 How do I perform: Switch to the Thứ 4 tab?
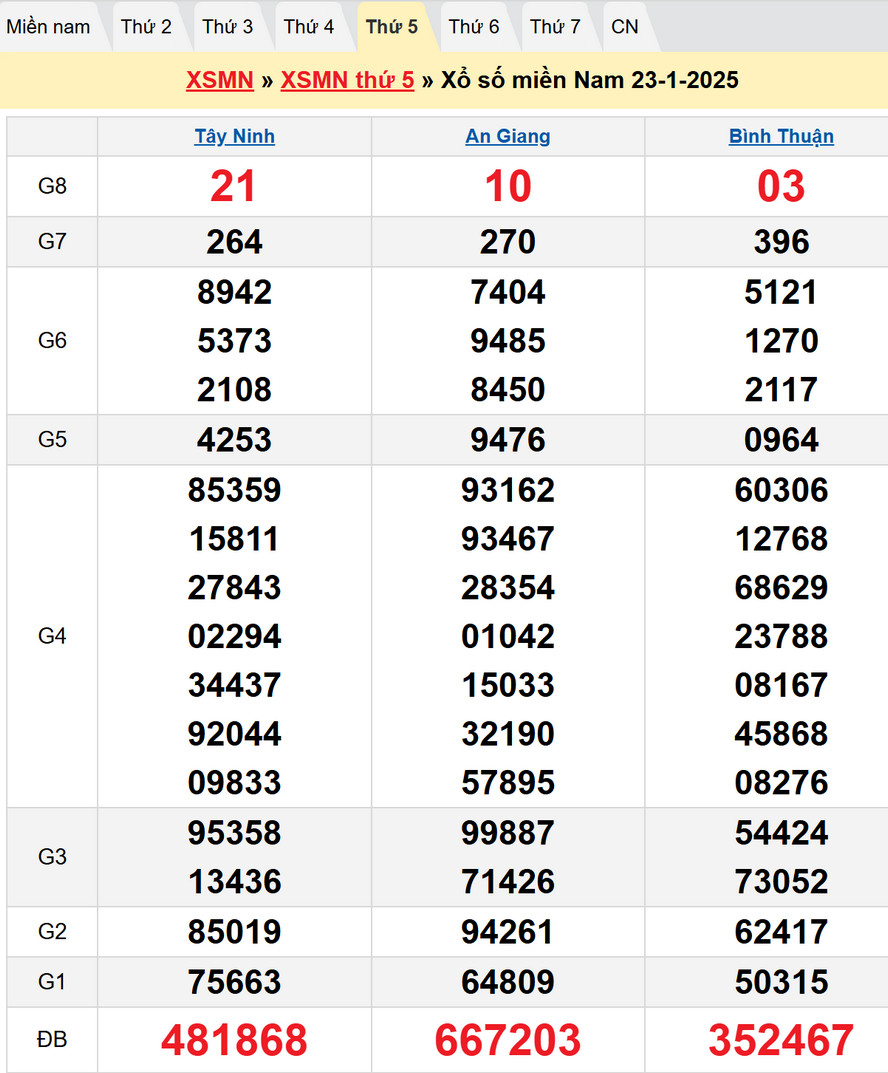click(309, 27)
